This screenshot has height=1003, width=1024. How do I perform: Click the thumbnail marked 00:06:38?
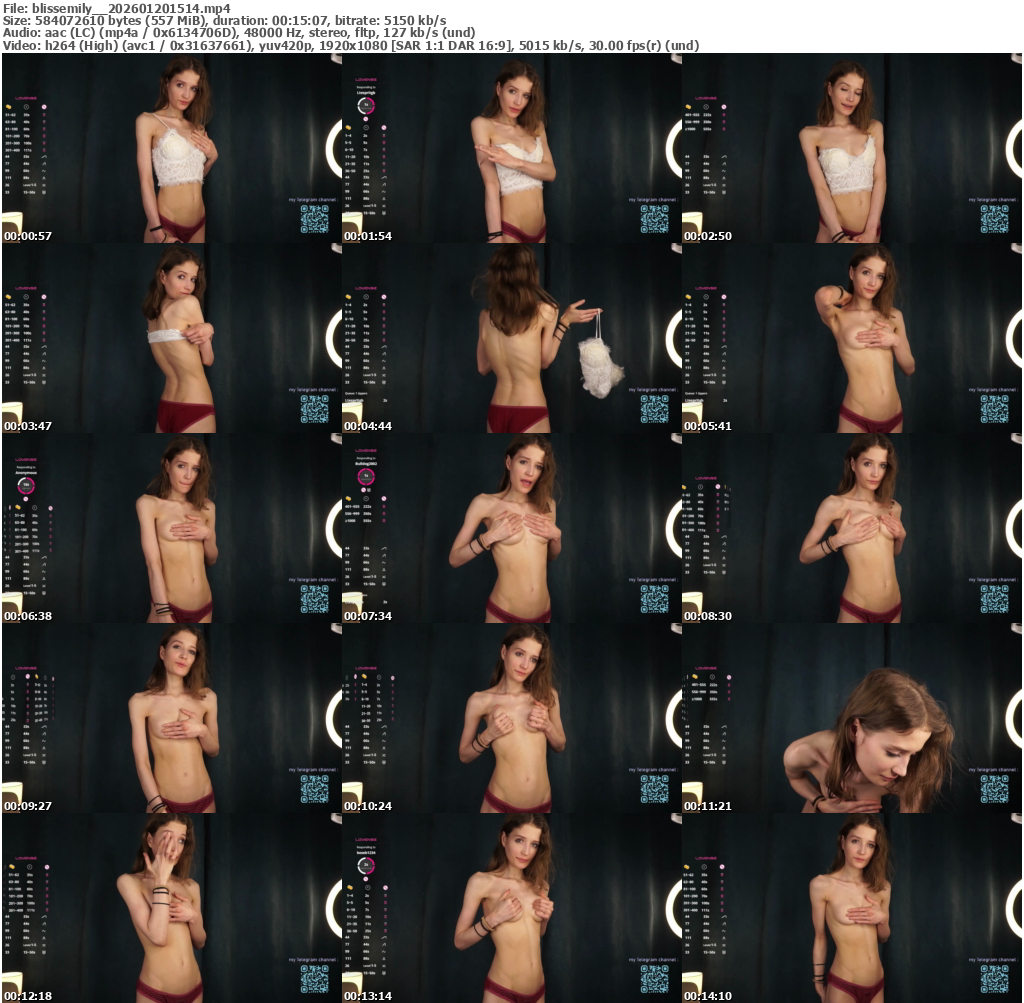coord(171,528)
